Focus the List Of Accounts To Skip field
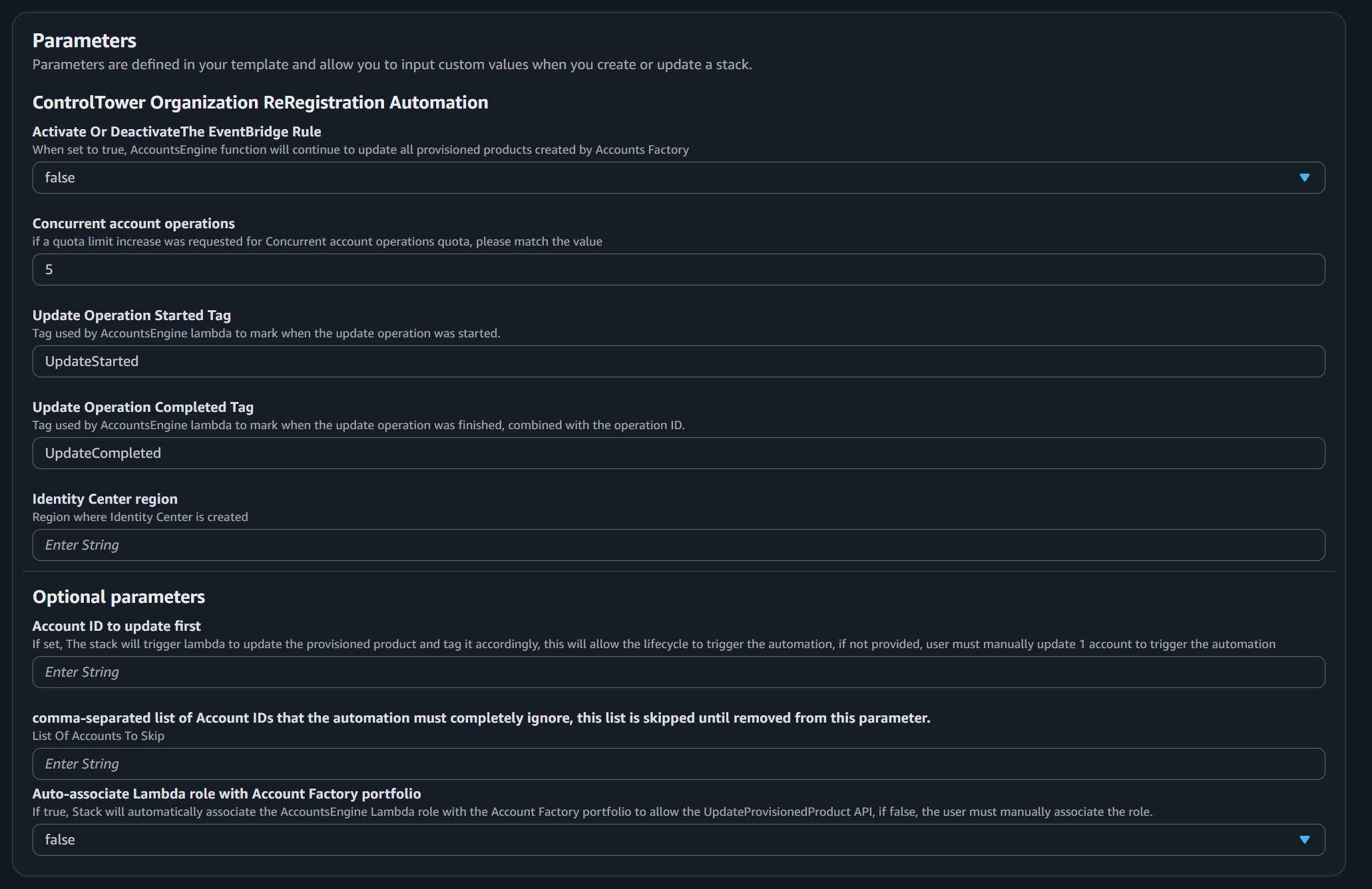The width and height of the screenshot is (1372, 889). pos(678,764)
